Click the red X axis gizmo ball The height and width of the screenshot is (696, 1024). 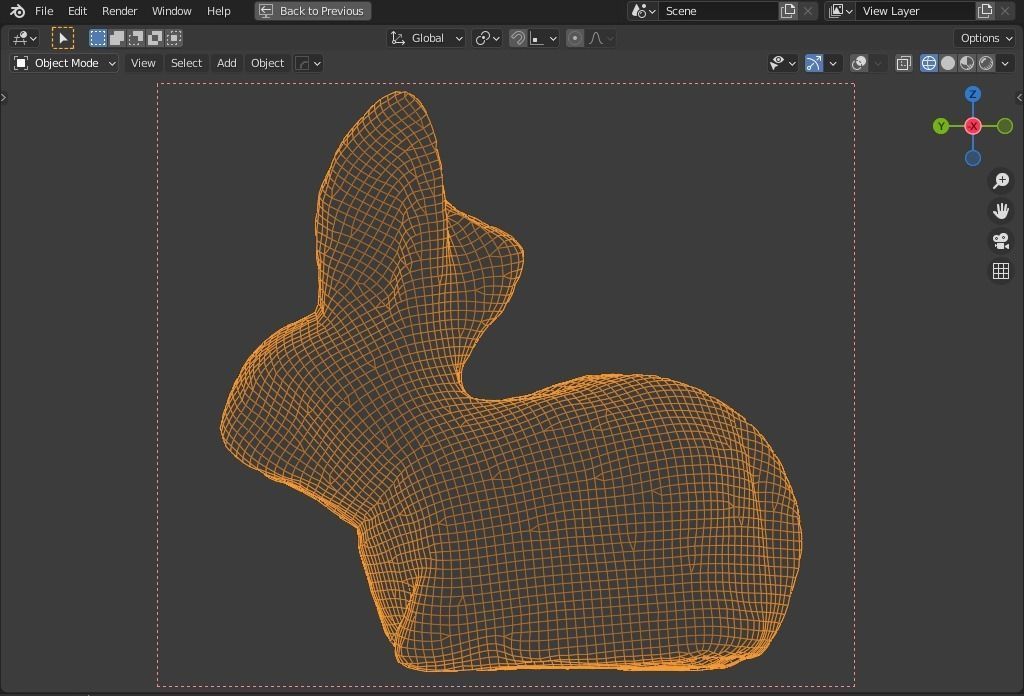point(973,126)
